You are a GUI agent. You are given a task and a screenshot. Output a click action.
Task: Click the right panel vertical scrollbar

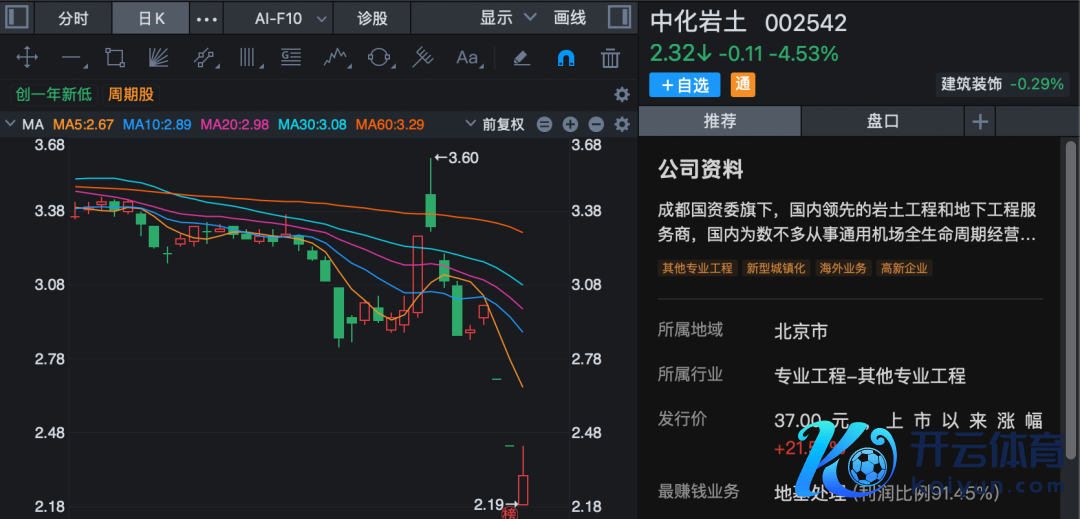point(1071,220)
